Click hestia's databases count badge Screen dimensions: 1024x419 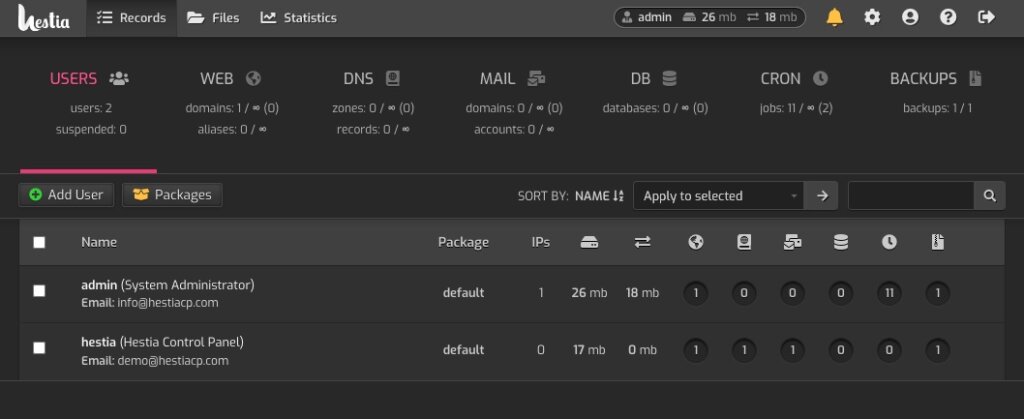tap(840, 350)
